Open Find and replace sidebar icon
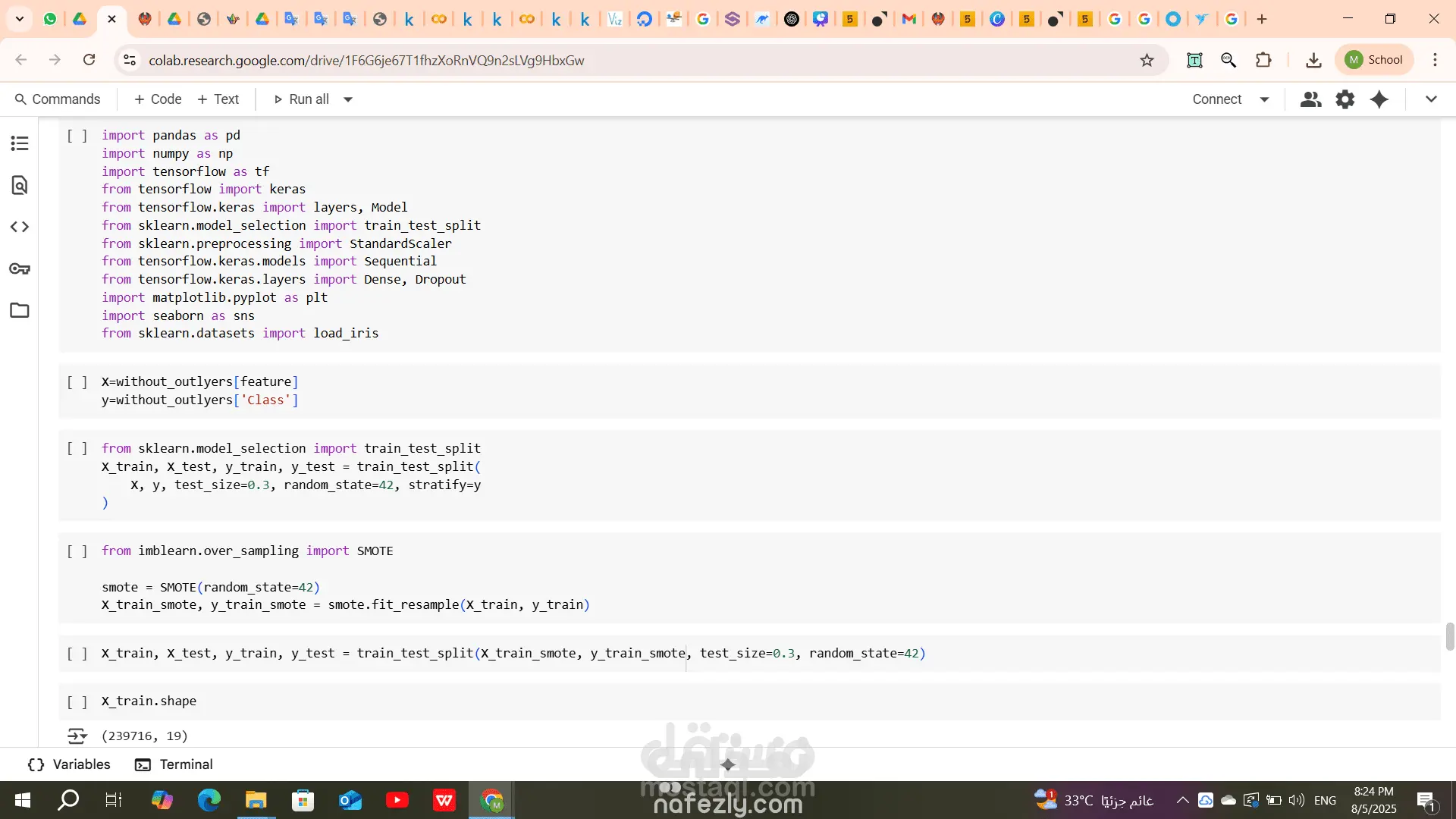Viewport: 1456px width, 819px height. [20, 185]
